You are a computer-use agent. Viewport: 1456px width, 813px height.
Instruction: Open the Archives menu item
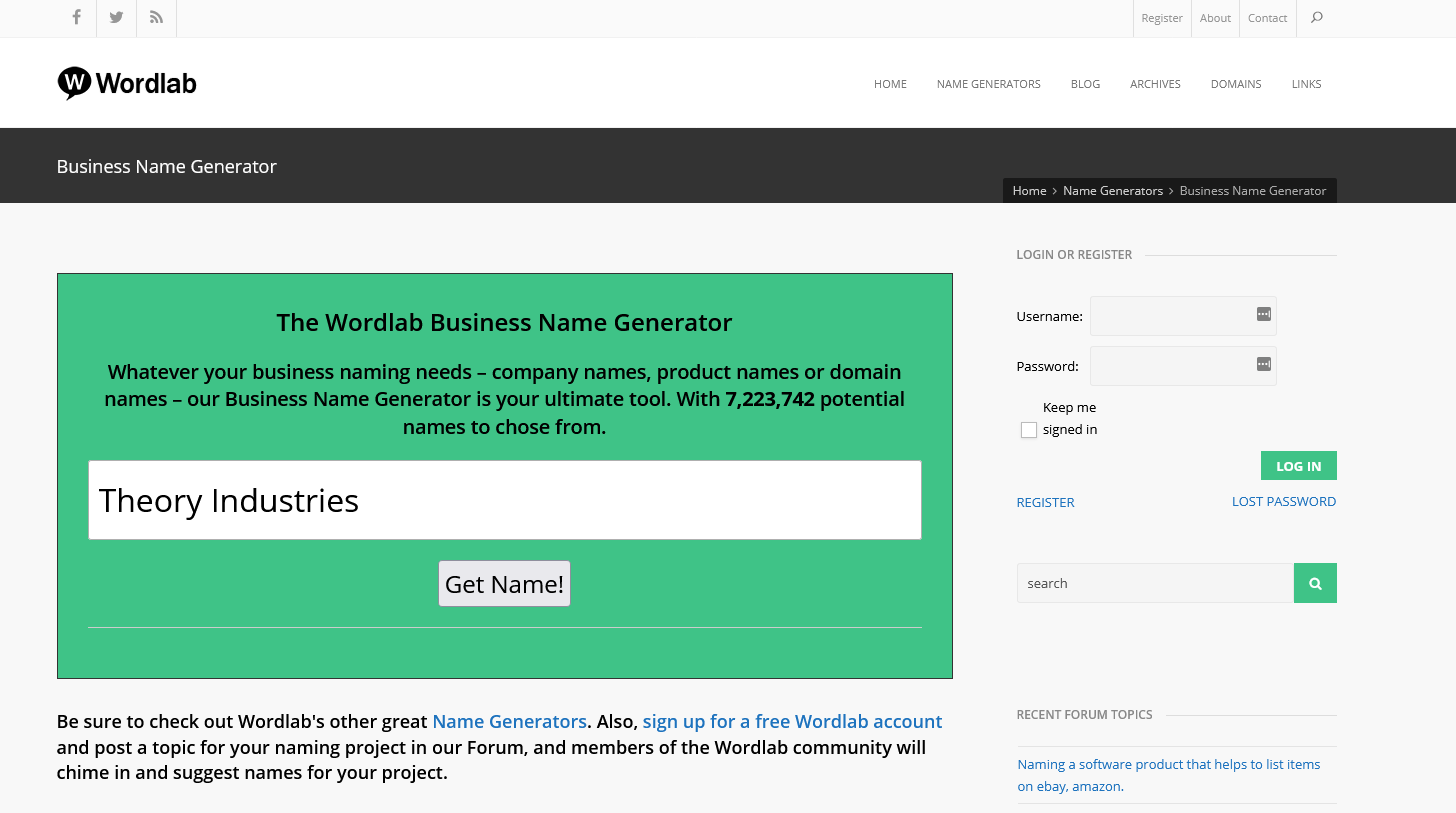pyautogui.click(x=1155, y=84)
